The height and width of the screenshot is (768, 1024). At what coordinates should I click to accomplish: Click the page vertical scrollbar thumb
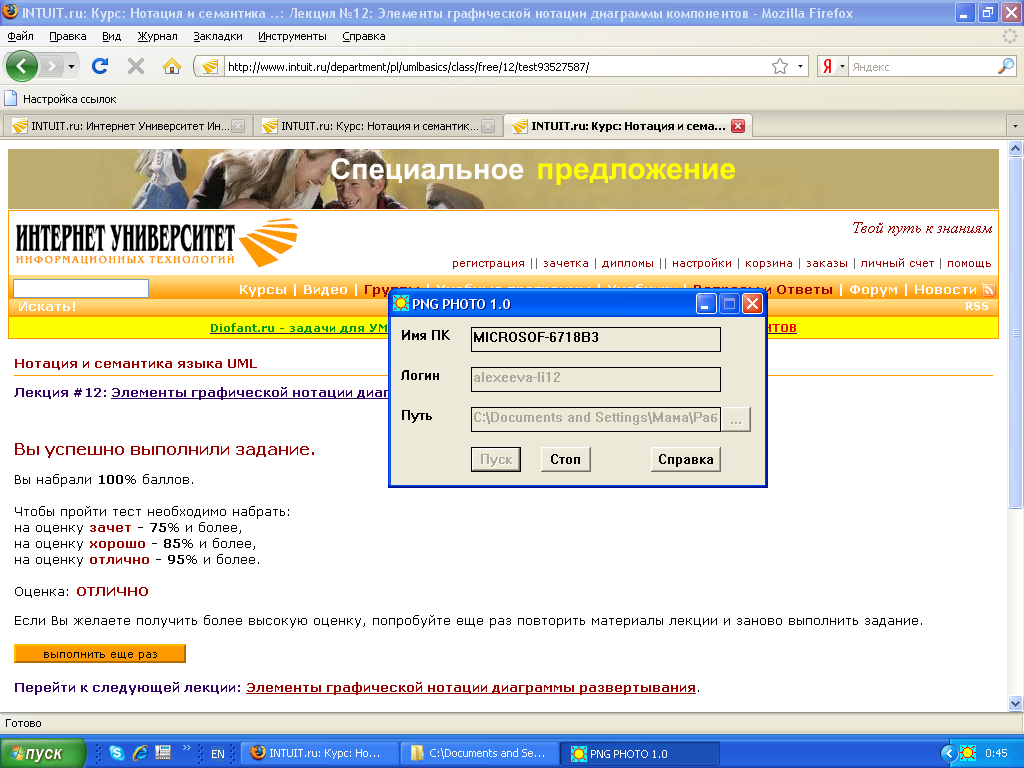click(1015, 332)
